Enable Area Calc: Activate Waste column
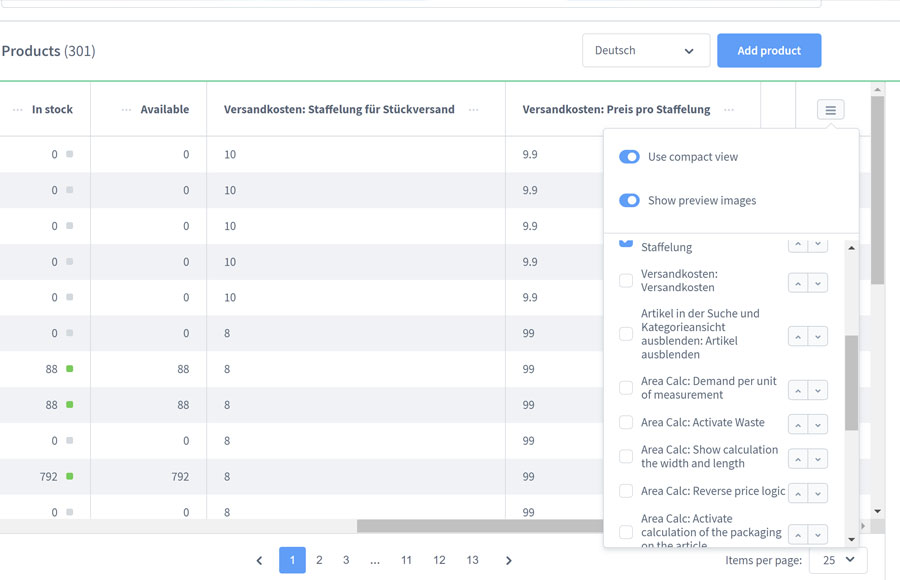 [626, 422]
